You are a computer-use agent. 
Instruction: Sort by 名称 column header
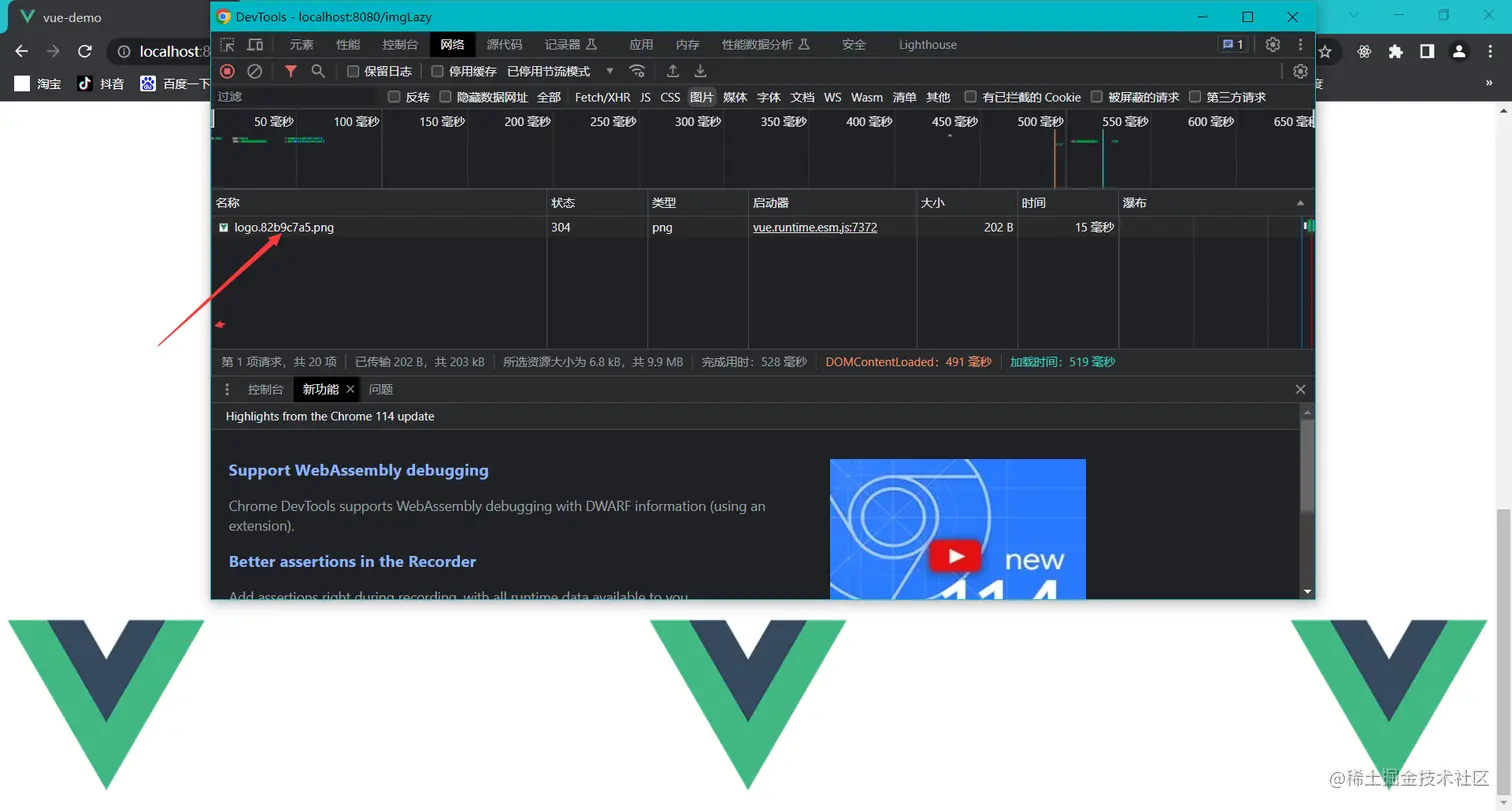coord(379,203)
